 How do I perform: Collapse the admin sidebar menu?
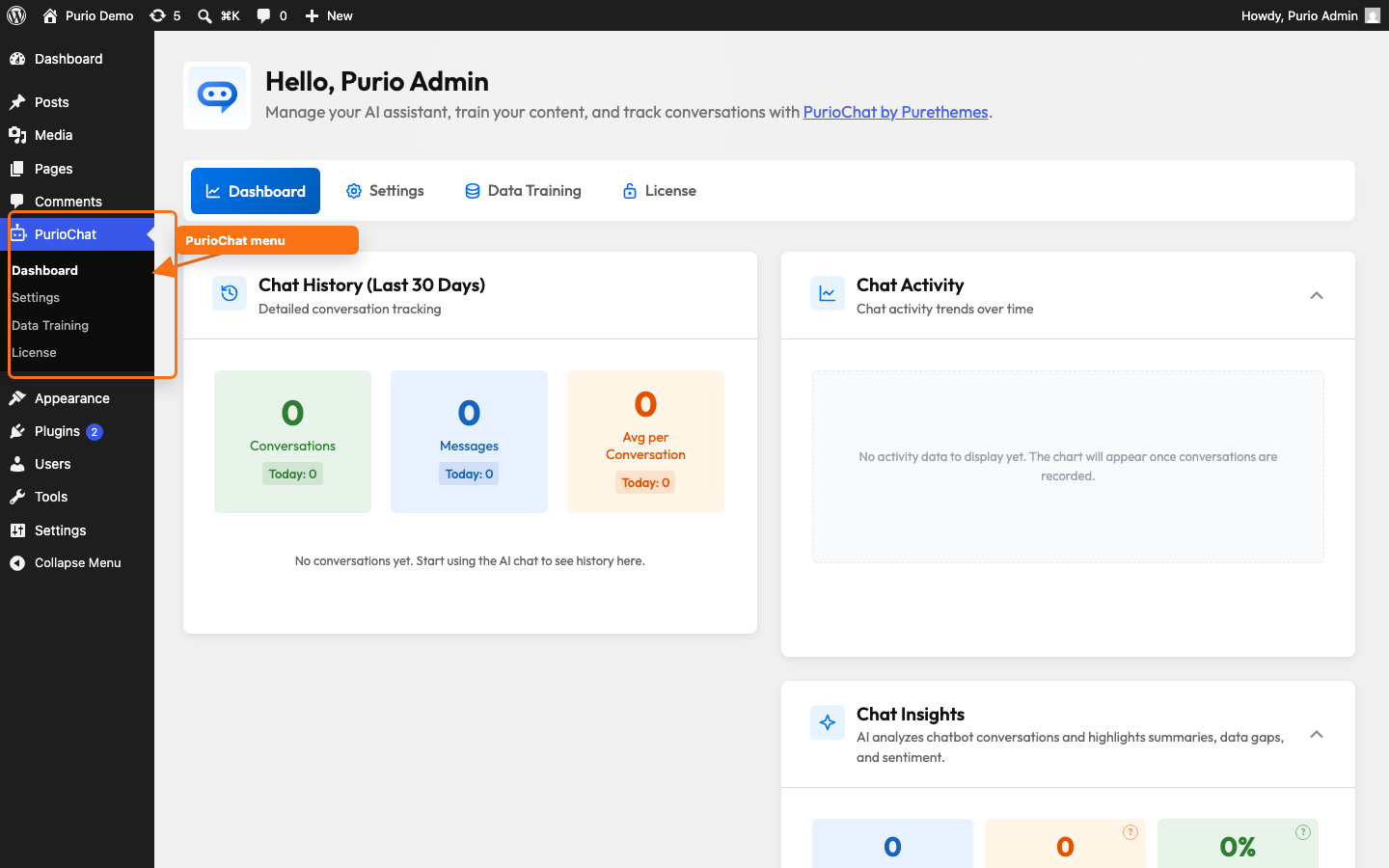point(77,563)
